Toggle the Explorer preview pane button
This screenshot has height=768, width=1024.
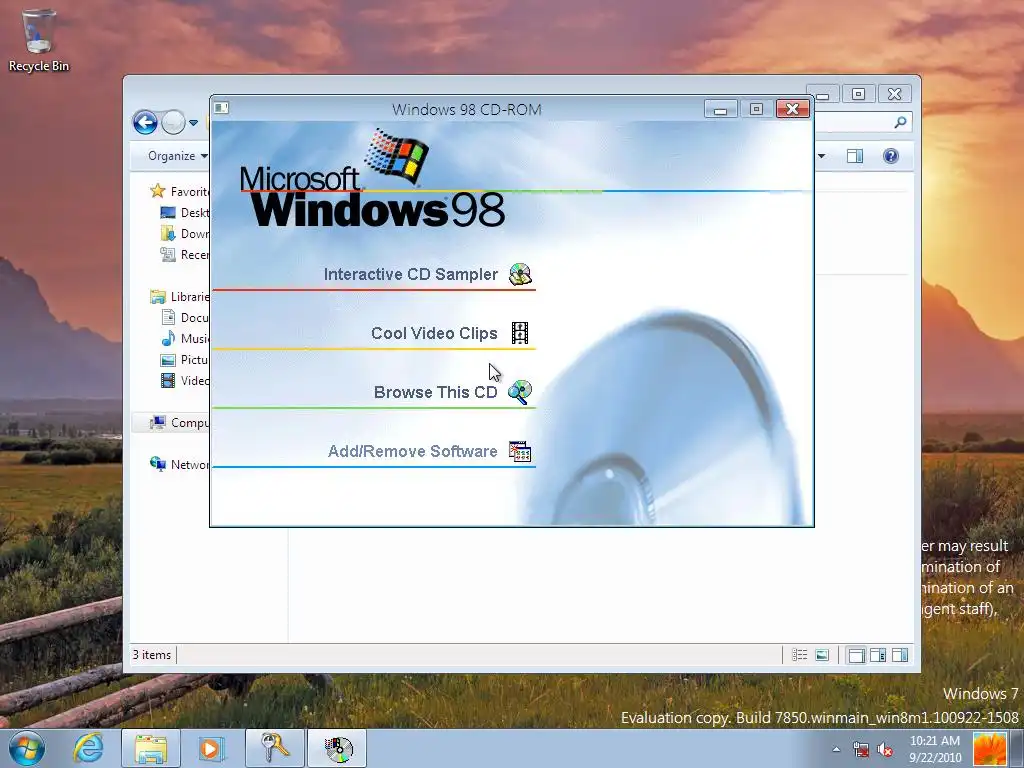[855, 156]
